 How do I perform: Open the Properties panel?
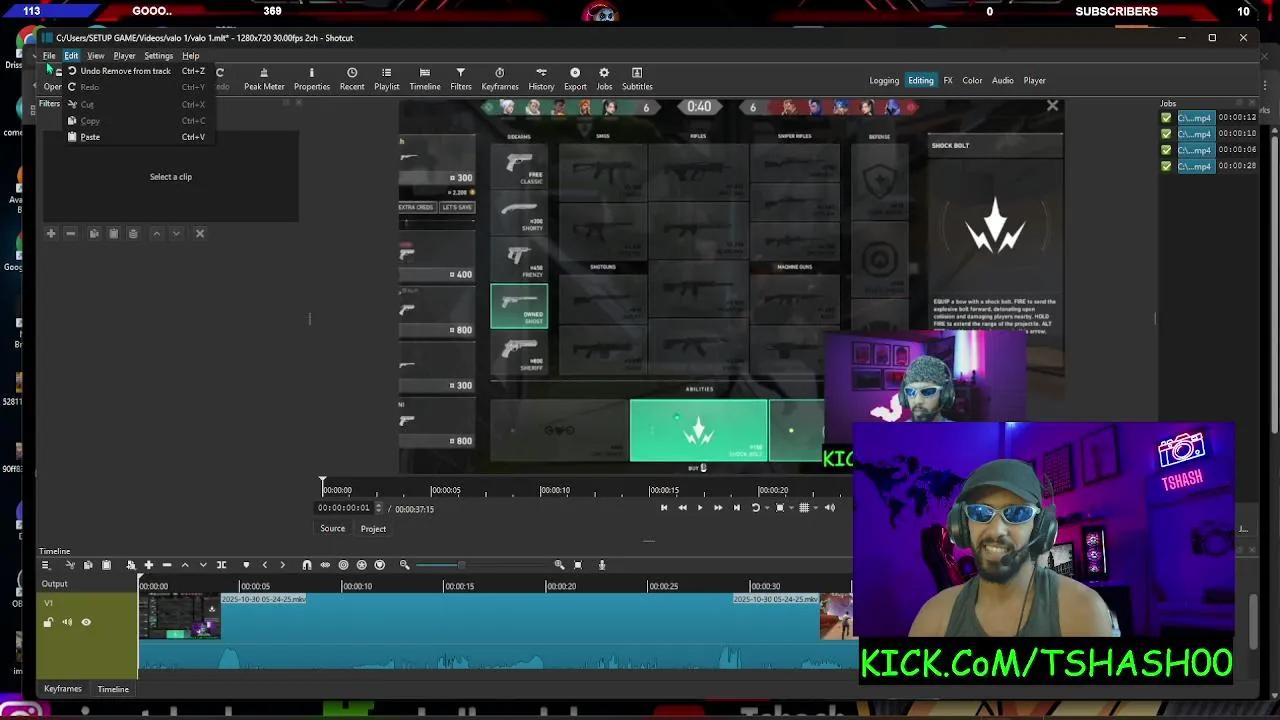311,79
